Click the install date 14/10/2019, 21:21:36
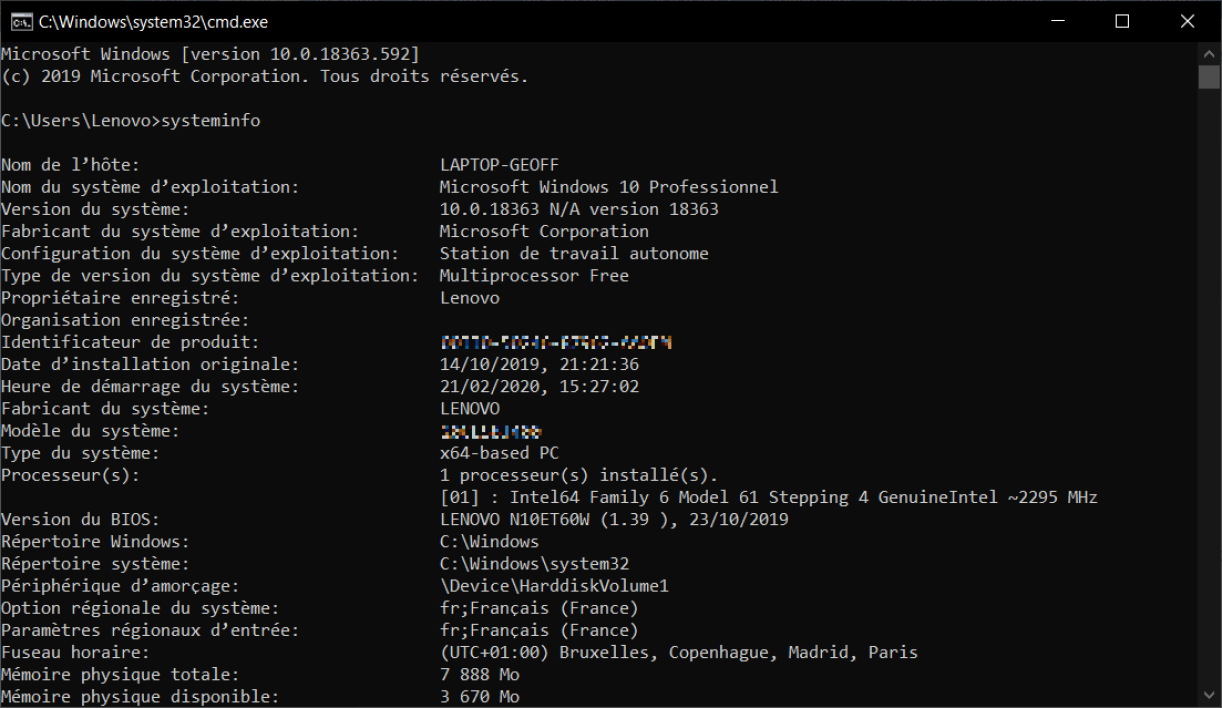 pos(539,365)
